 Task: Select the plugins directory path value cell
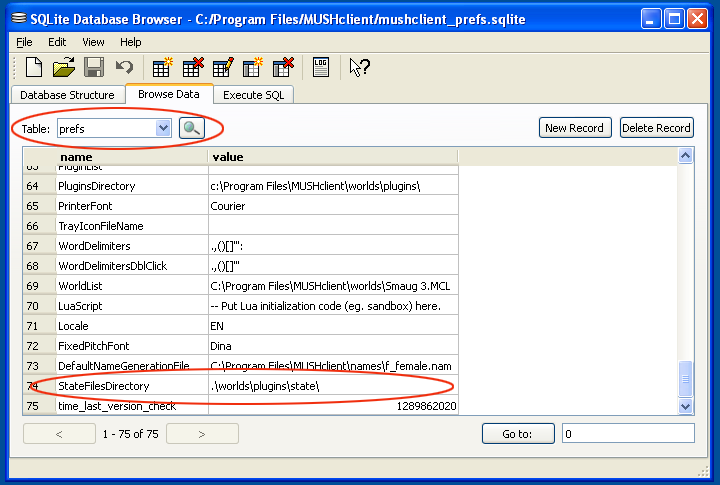pos(333,186)
